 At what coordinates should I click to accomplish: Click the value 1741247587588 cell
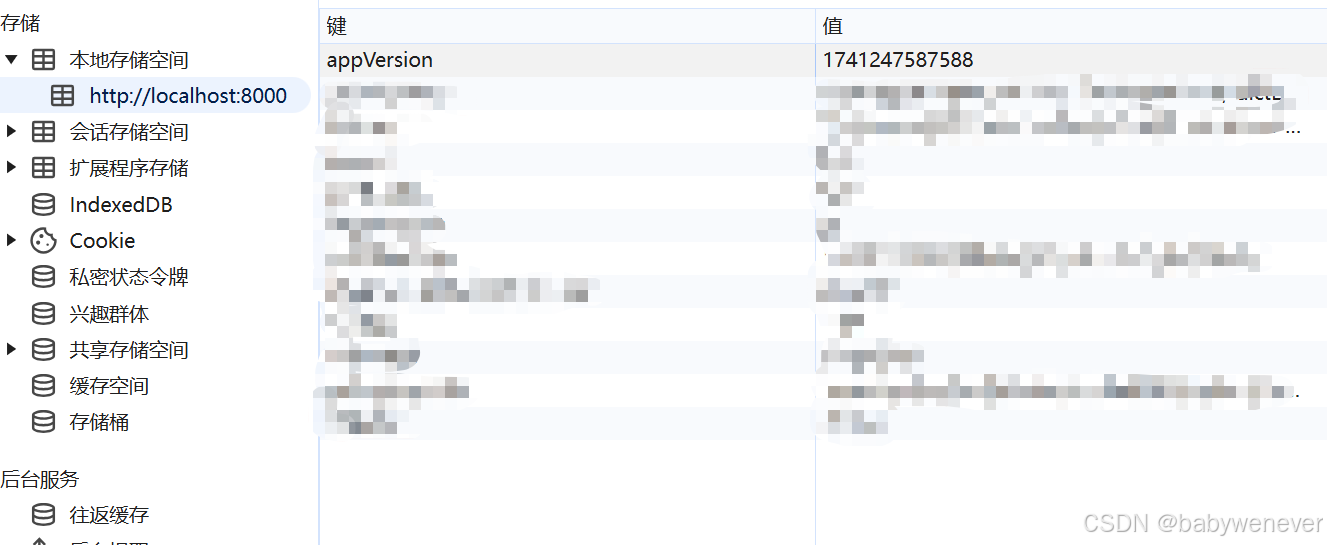(1071, 60)
